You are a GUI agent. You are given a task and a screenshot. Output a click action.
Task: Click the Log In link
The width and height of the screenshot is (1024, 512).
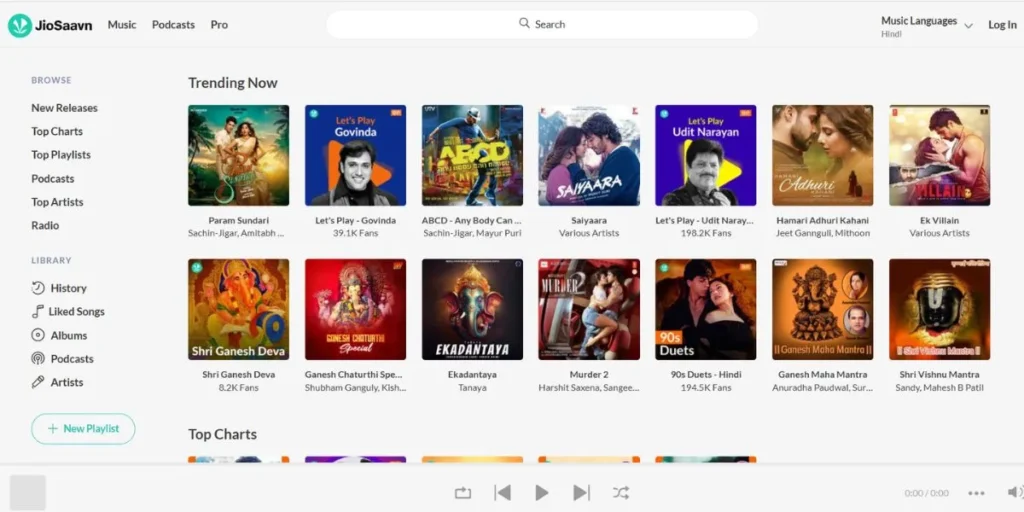pos(1002,25)
